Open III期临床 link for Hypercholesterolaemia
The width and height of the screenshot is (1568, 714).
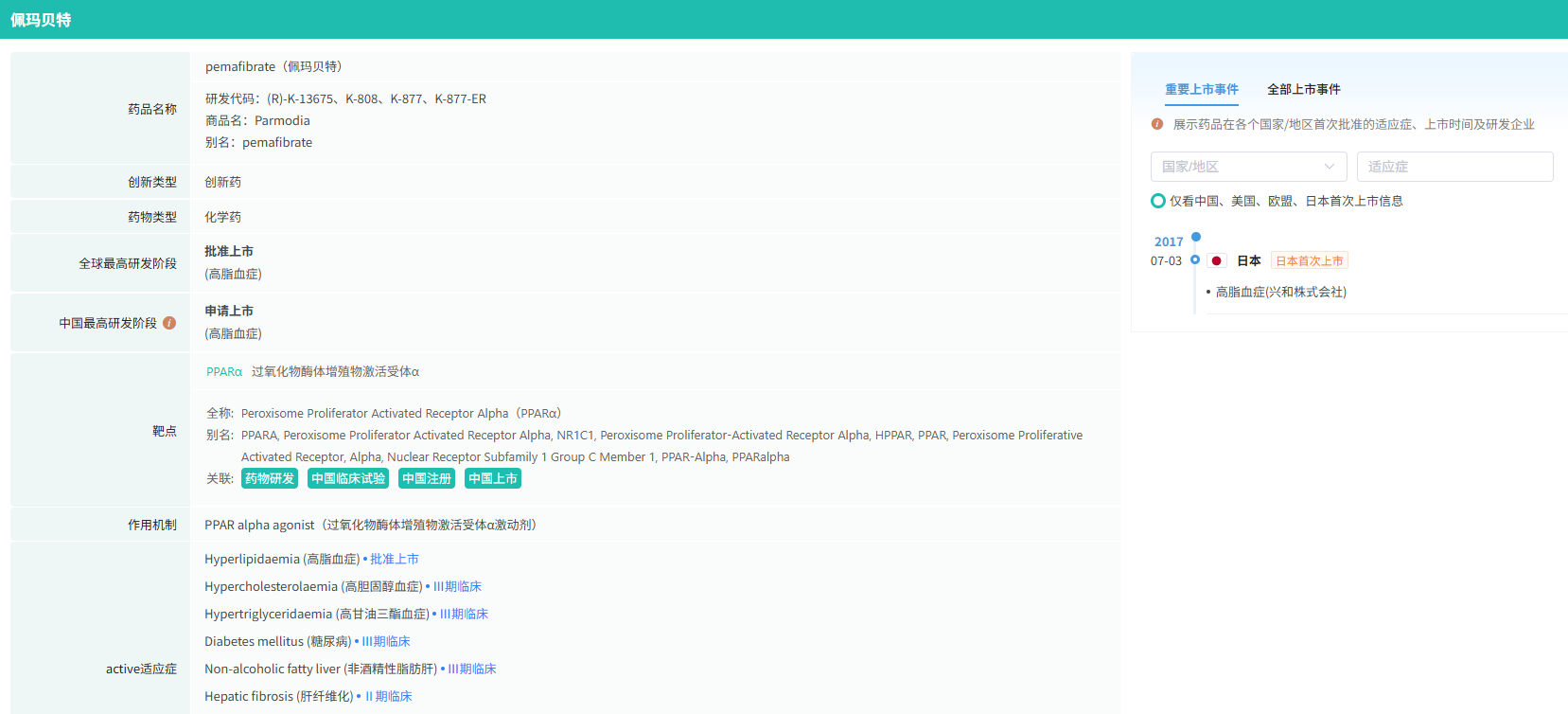click(x=457, y=586)
